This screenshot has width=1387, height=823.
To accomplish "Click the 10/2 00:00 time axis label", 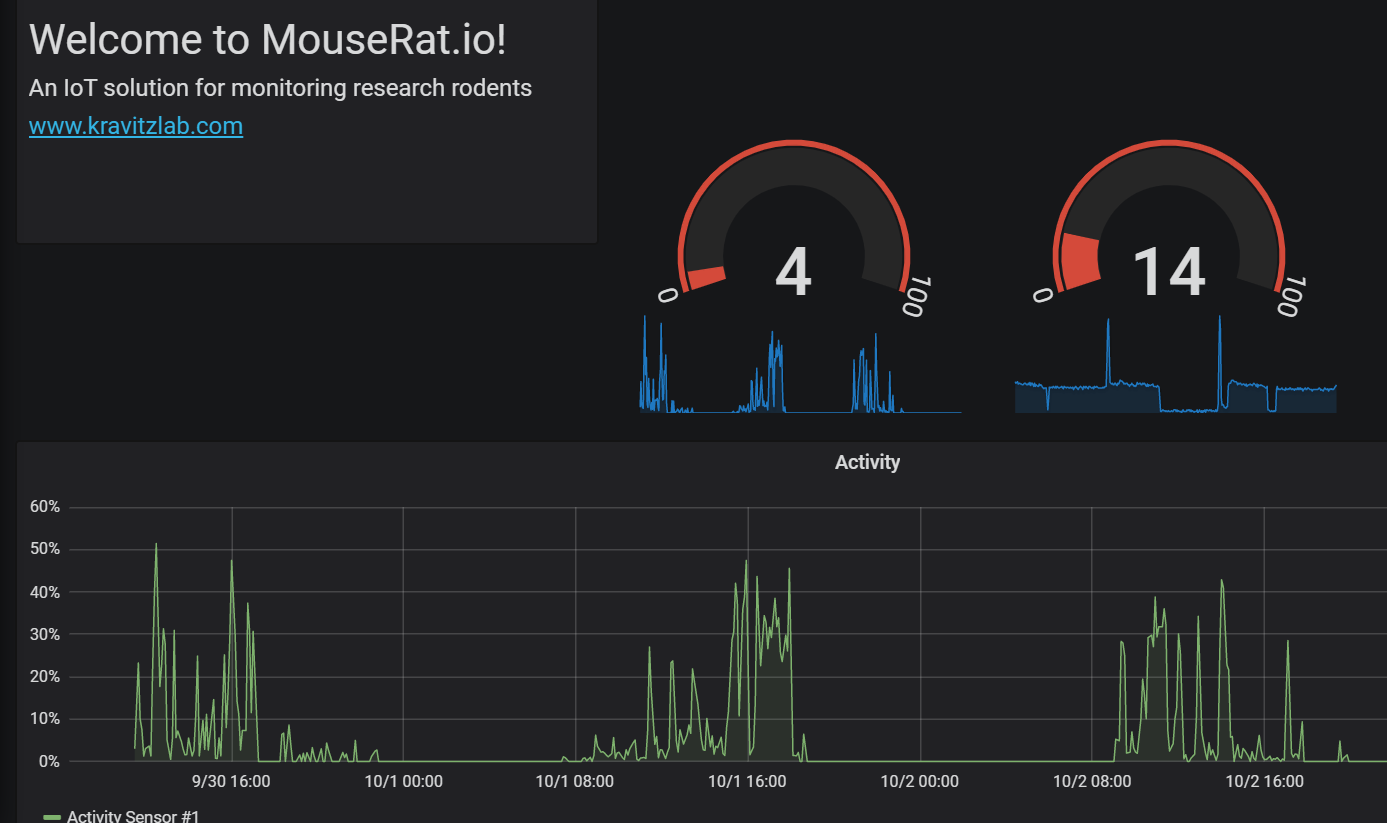I will pyautogui.click(x=920, y=781).
